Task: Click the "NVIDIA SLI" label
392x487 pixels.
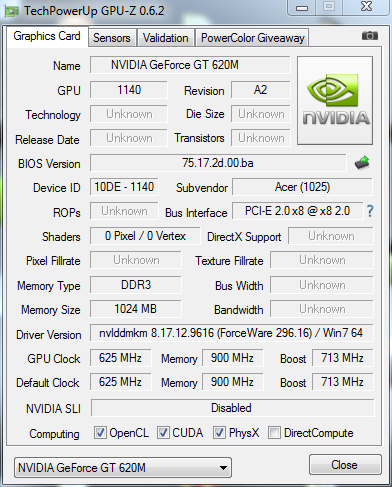Action: tap(53, 409)
